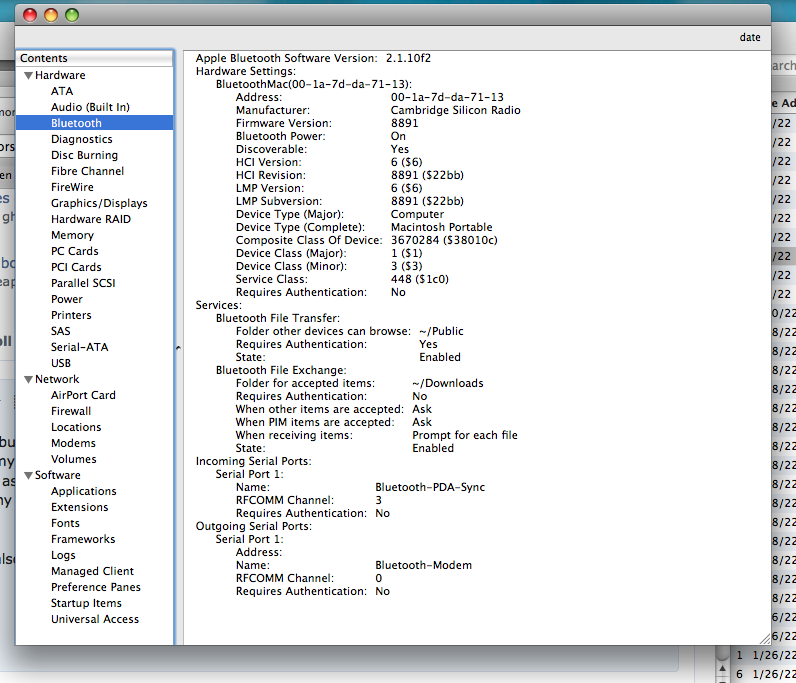
Task: Click the Cambridge Silicon Radio value
Action: pos(455,110)
